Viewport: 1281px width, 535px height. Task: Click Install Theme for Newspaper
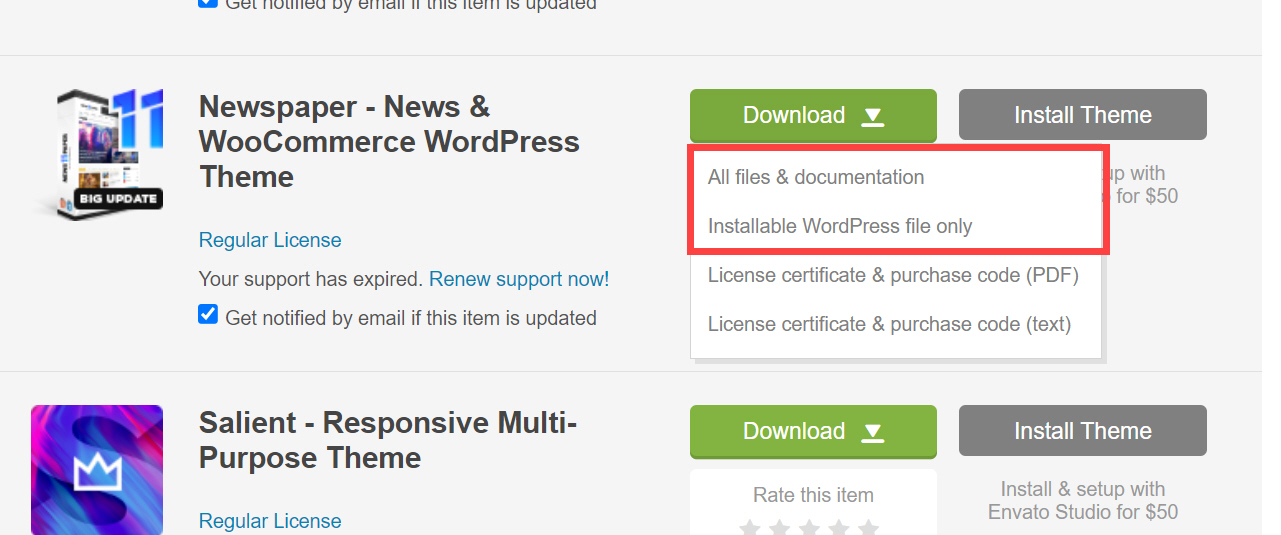(1083, 115)
